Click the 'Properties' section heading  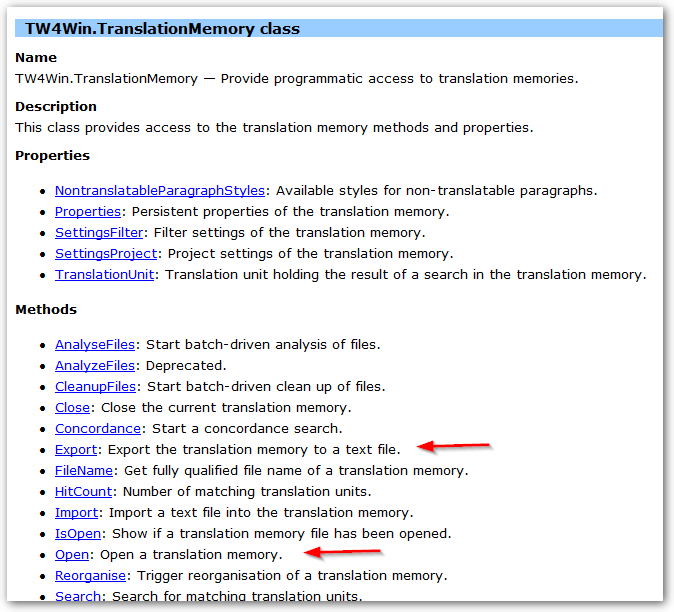52,156
